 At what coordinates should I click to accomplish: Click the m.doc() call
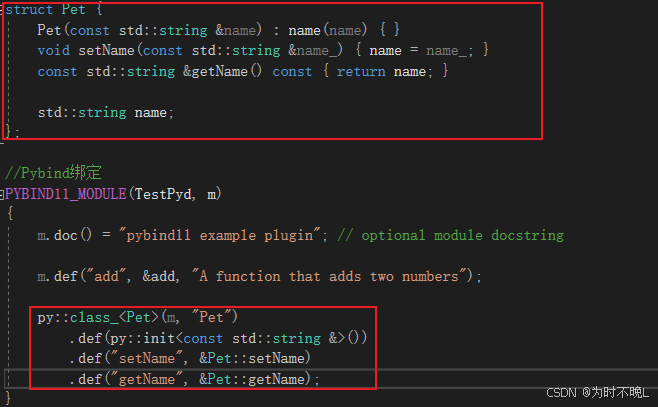(64, 235)
